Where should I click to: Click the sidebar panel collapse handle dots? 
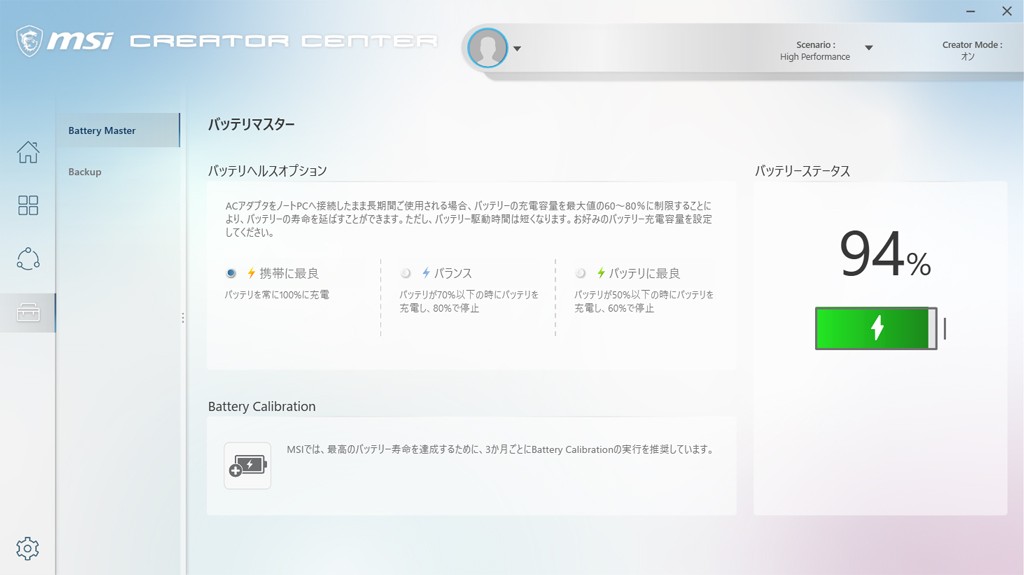click(183, 318)
